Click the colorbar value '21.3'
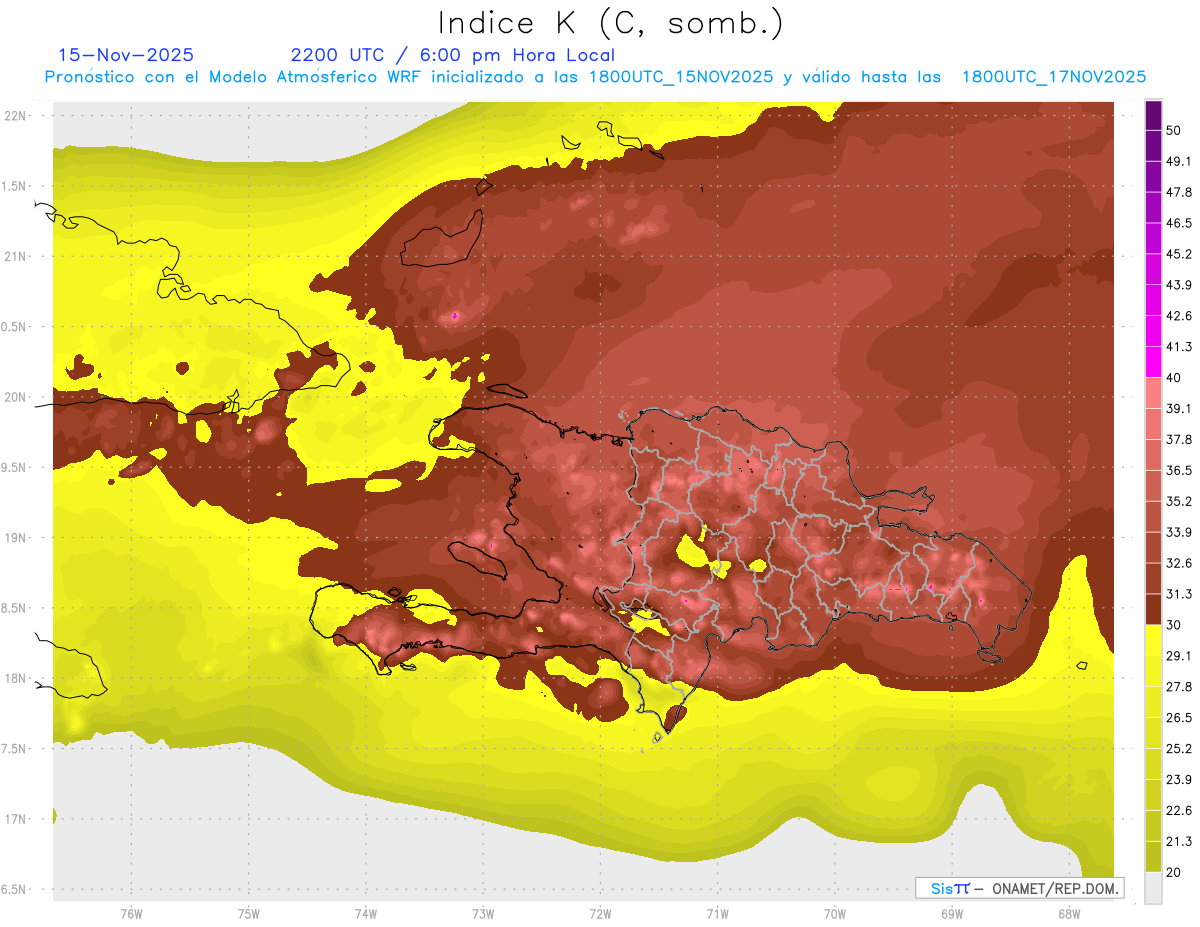The width and height of the screenshot is (1200, 927). 1180,841
